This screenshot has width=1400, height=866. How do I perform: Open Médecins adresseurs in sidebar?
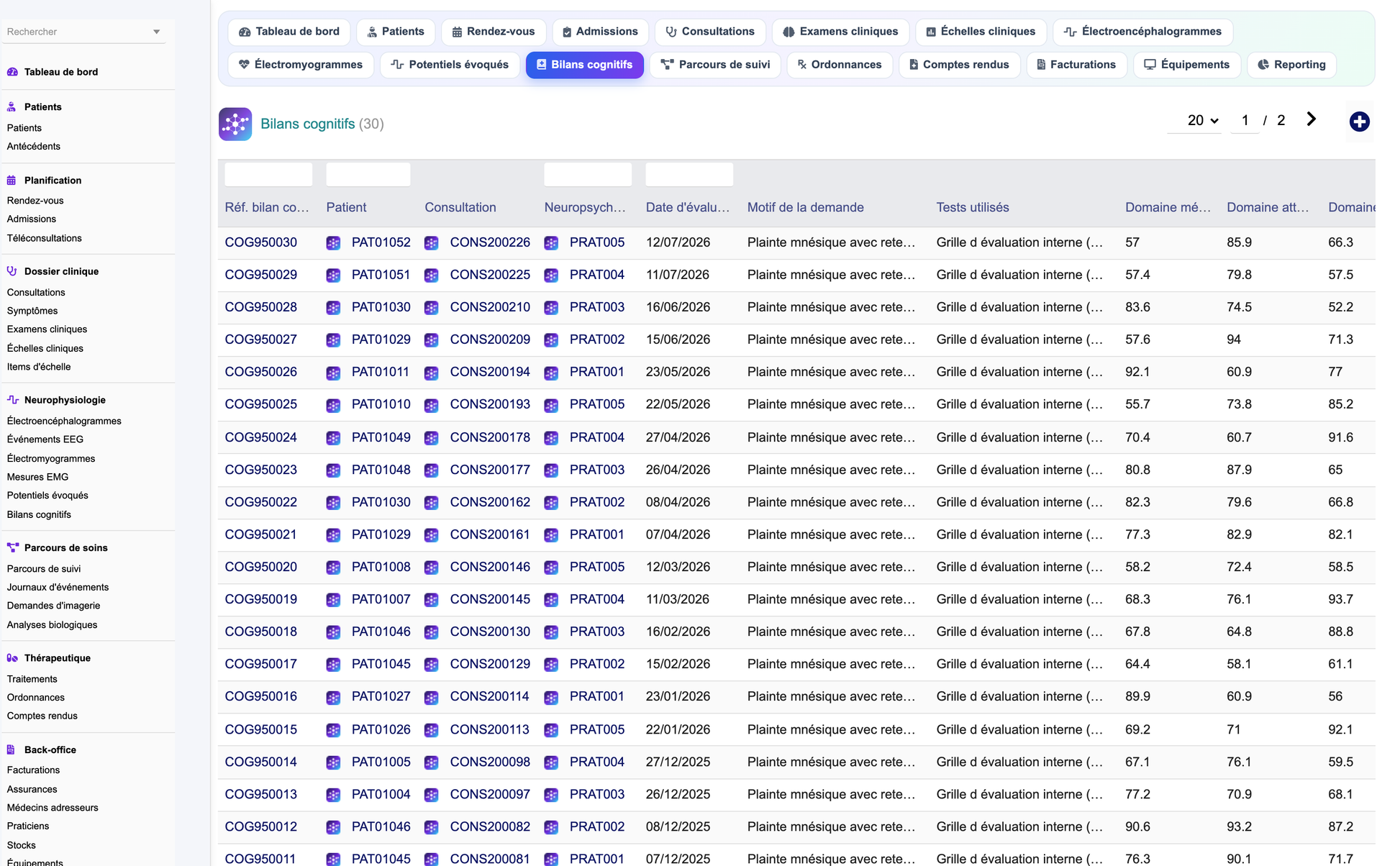[53, 808]
